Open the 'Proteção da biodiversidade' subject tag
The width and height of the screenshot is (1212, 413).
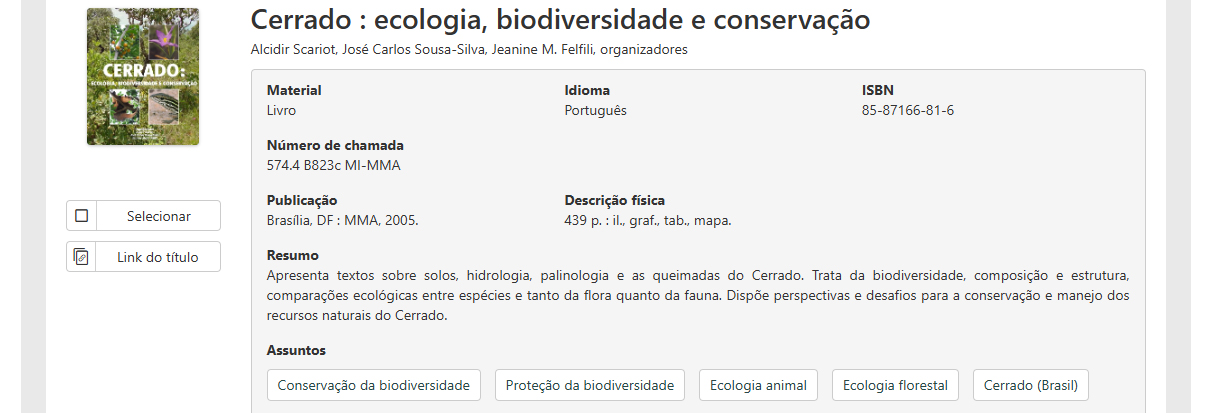coord(590,385)
